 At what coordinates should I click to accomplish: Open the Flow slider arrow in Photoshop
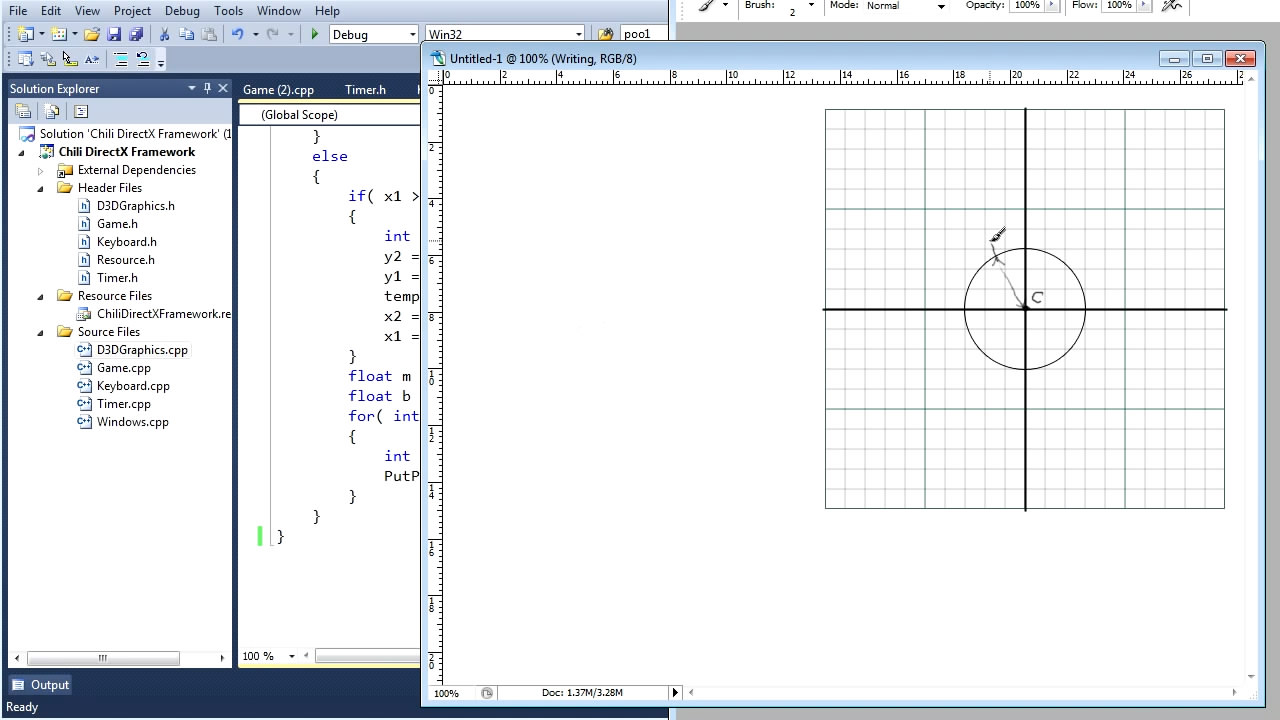coord(1142,5)
